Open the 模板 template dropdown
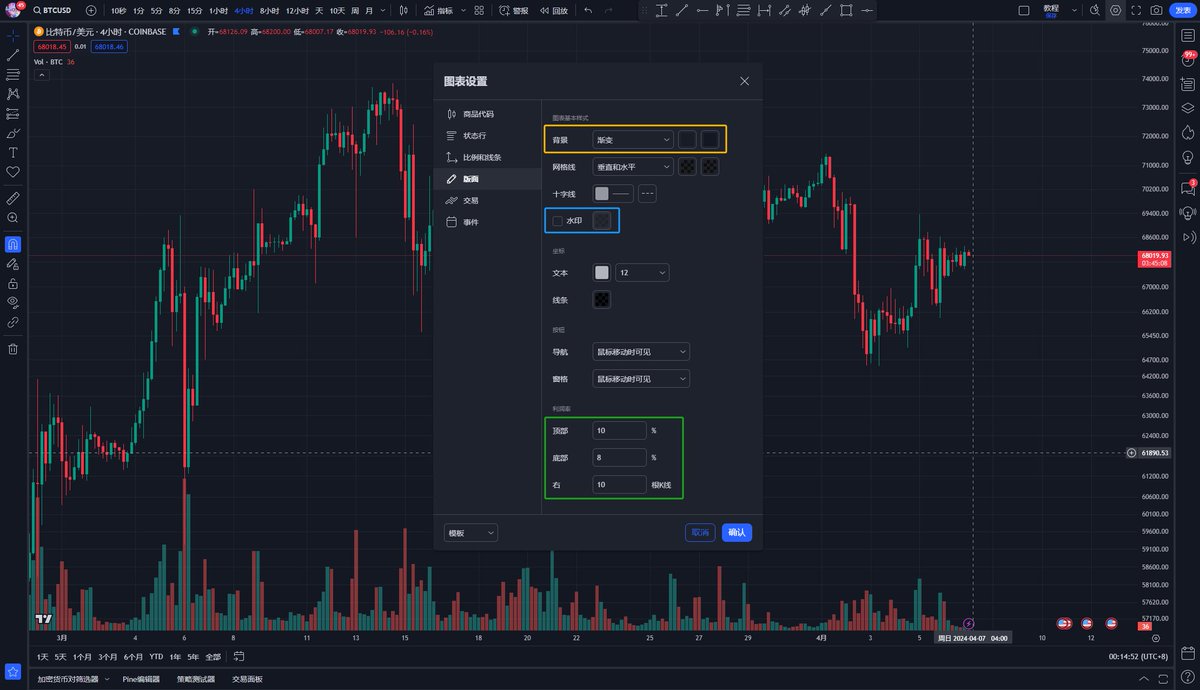This screenshot has width=1200, height=690. (470, 532)
